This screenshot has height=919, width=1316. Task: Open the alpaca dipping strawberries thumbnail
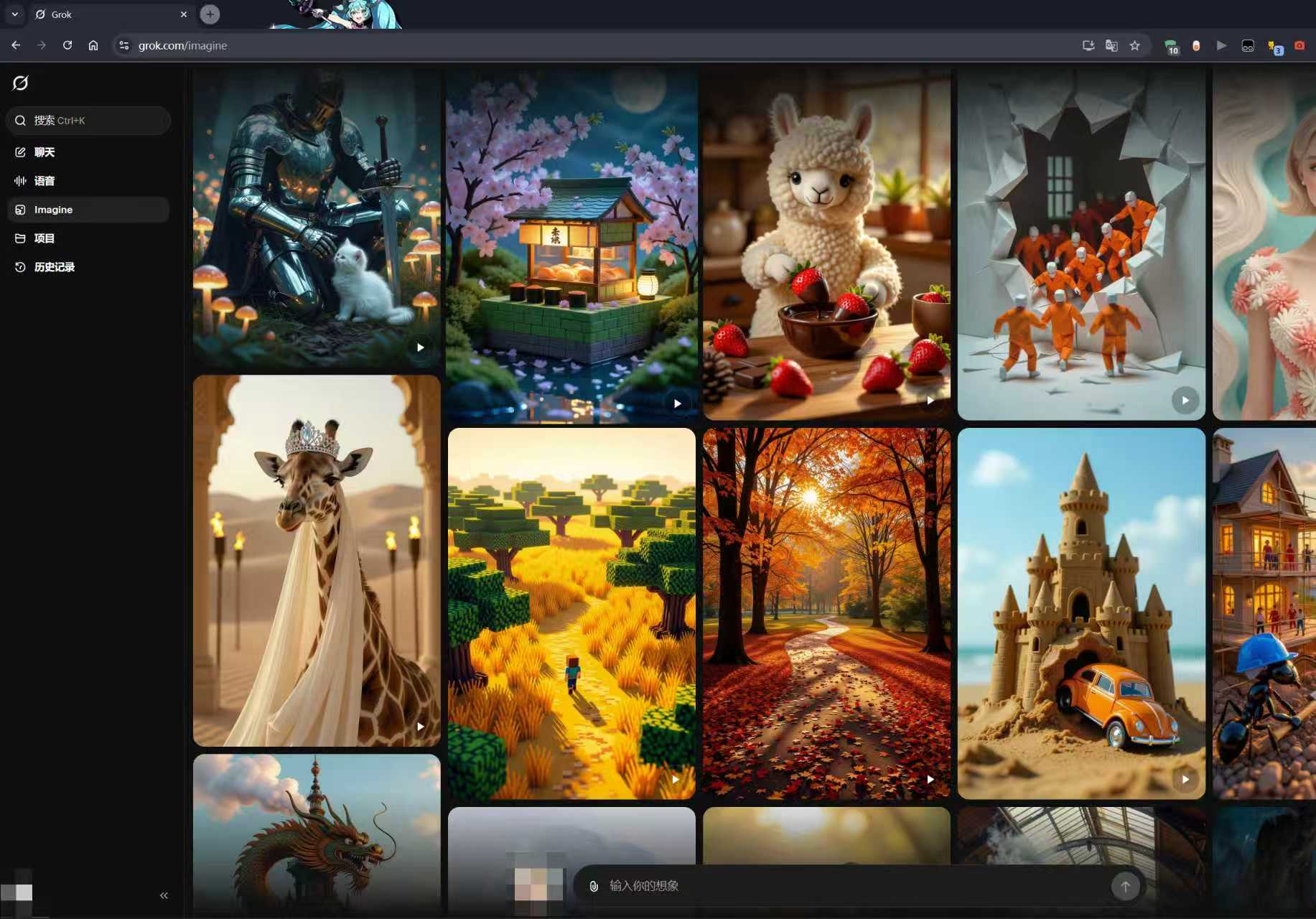[826, 244]
